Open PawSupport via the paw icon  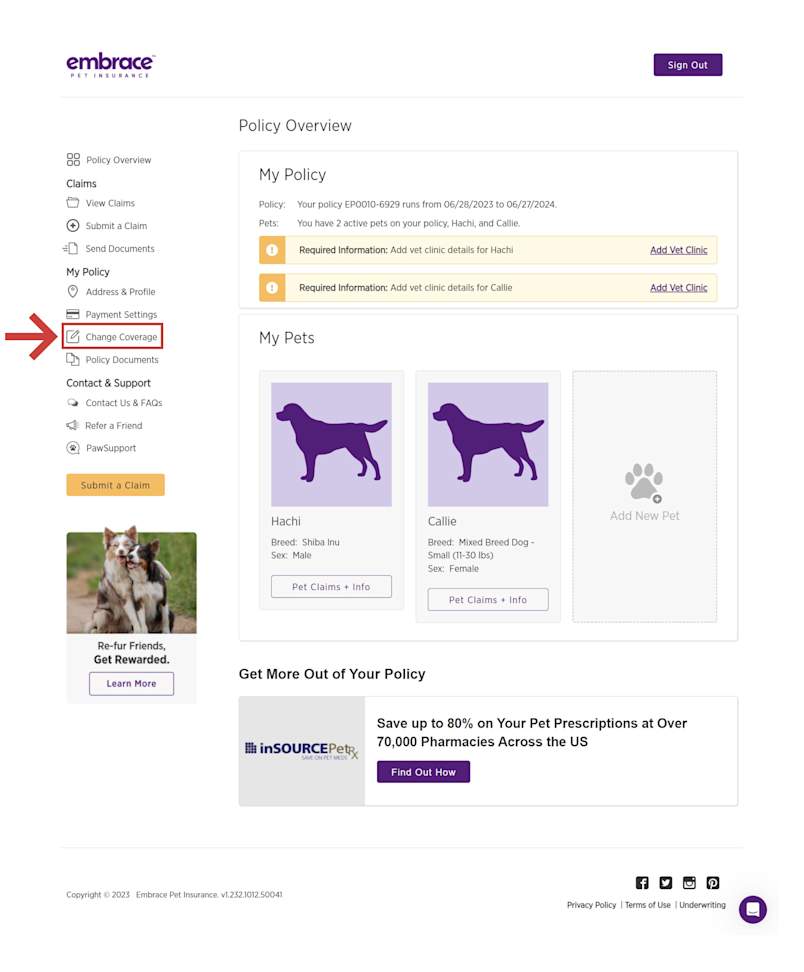[x=74, y=448]
